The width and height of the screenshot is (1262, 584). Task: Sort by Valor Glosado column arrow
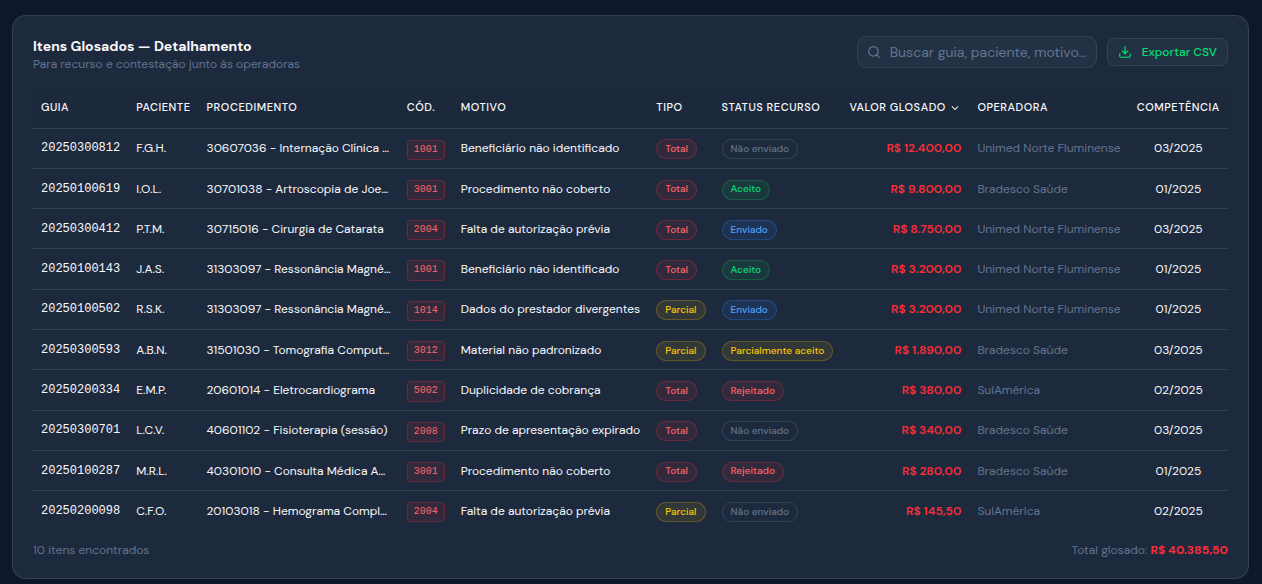tap(955, 108)
